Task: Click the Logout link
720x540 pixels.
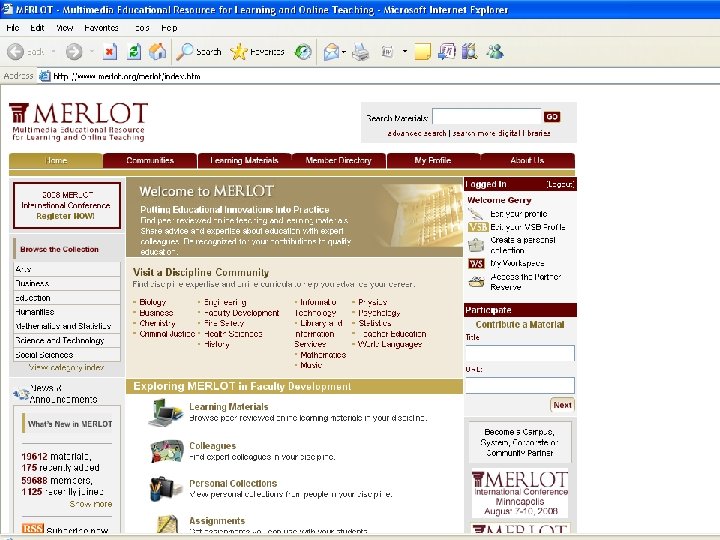Action: pyautogui.click(x=560, y=185)
